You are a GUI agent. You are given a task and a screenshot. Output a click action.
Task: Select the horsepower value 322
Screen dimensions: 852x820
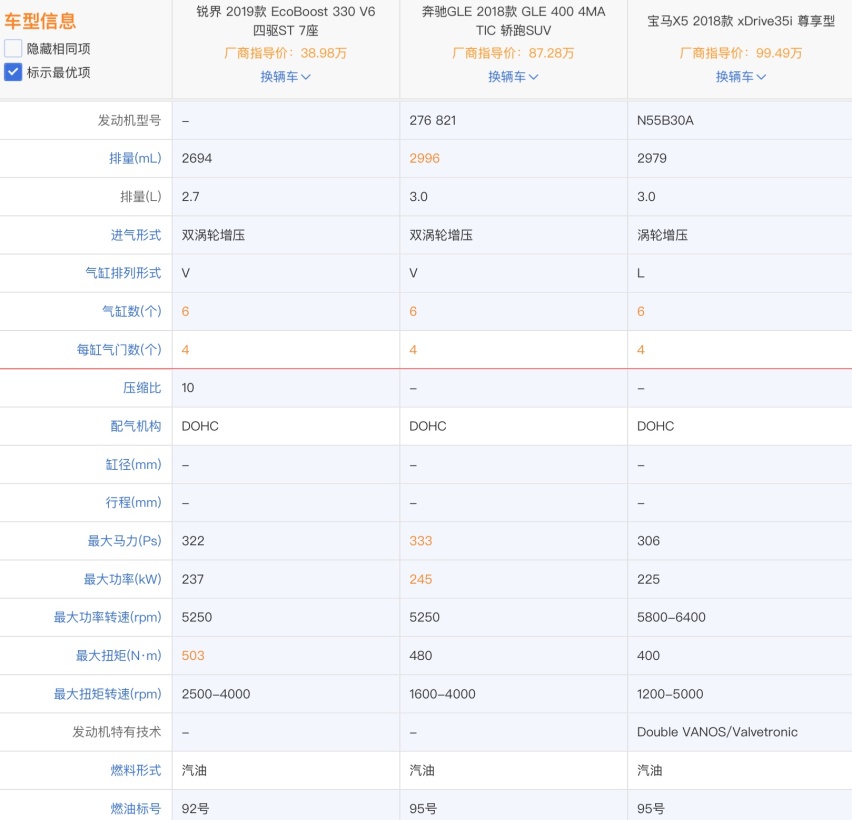pos(193,541)
